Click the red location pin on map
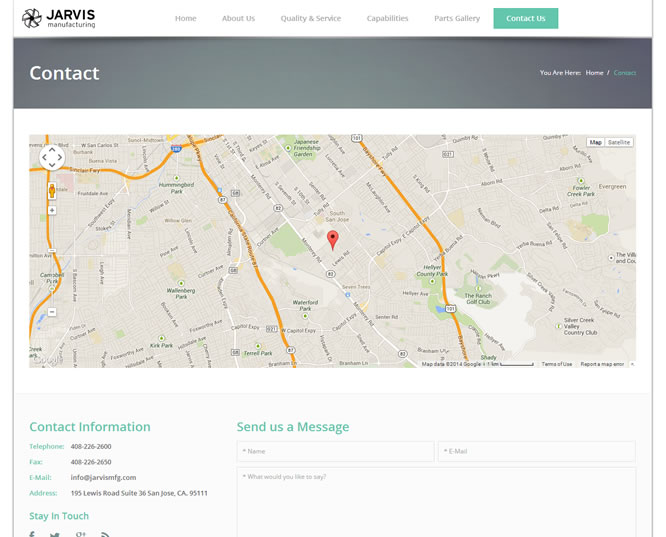Screen dimensions: 666x537 click(x=333, y=239)
